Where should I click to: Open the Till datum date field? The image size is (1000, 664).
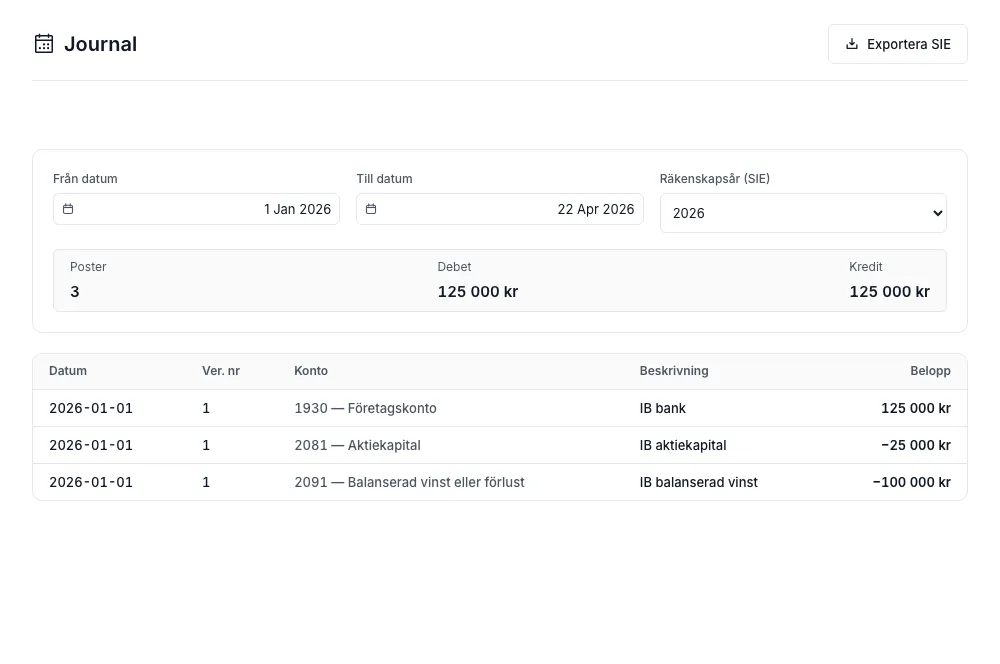(499, 209)
